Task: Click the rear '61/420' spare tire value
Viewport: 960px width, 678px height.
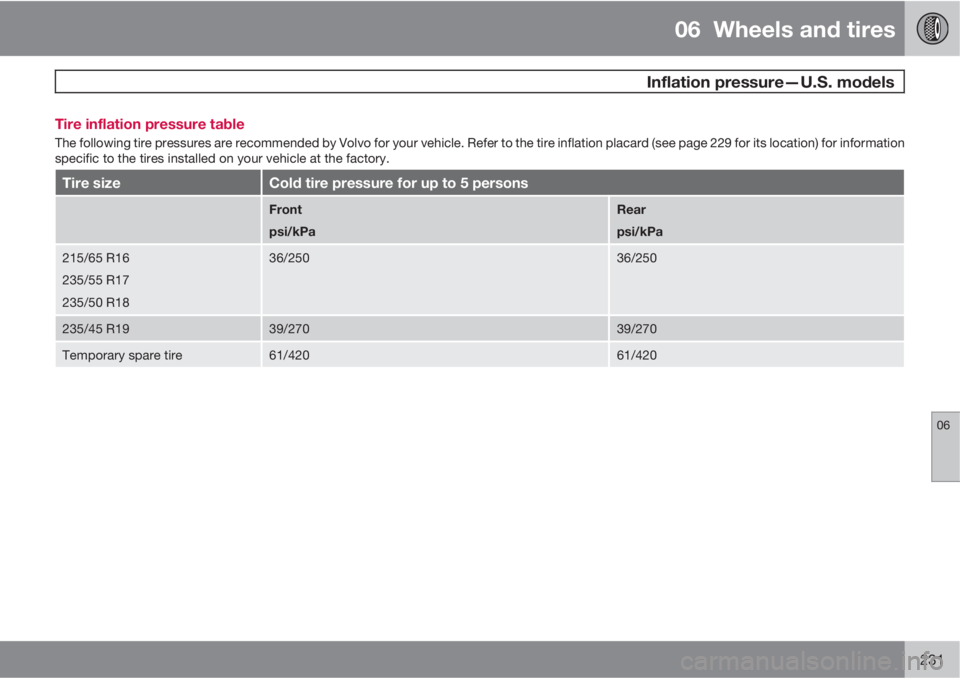Action: pos(637,355)
